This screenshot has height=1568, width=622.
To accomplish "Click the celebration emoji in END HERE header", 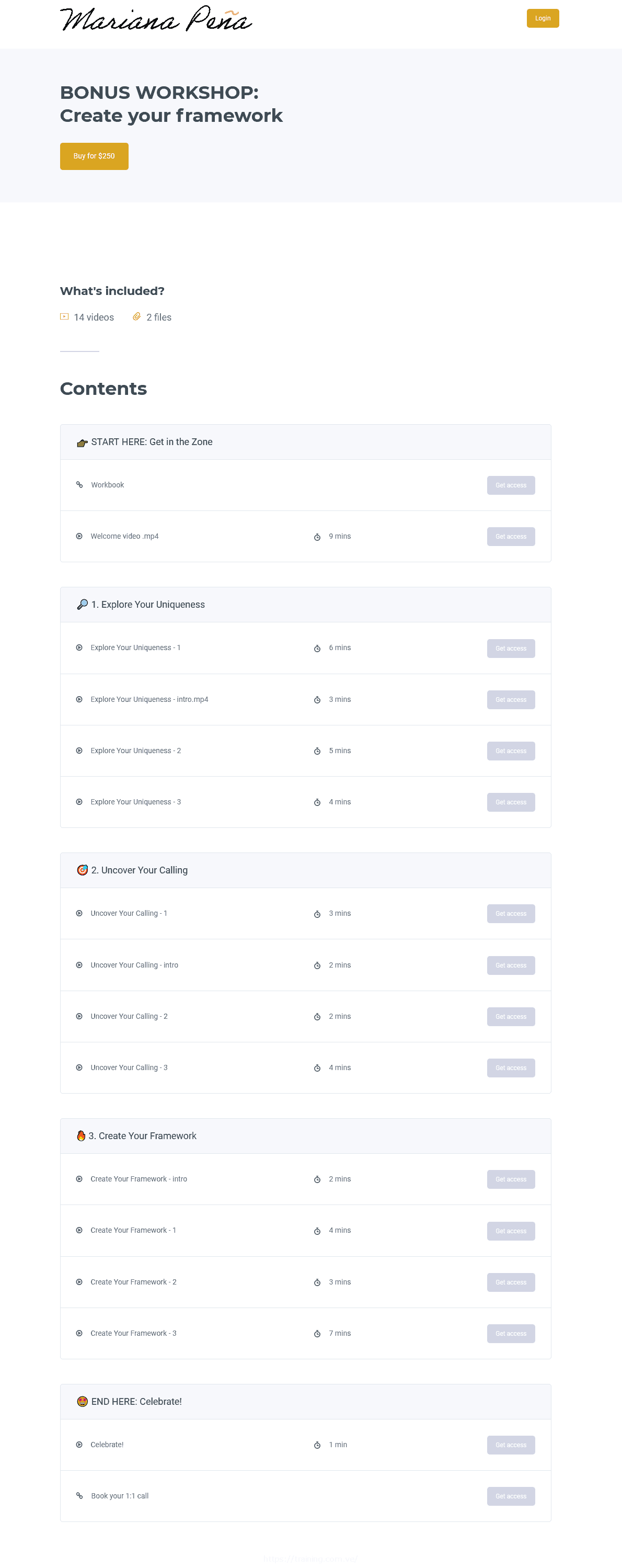I will pyautogui.click(x=81, y=1401).
